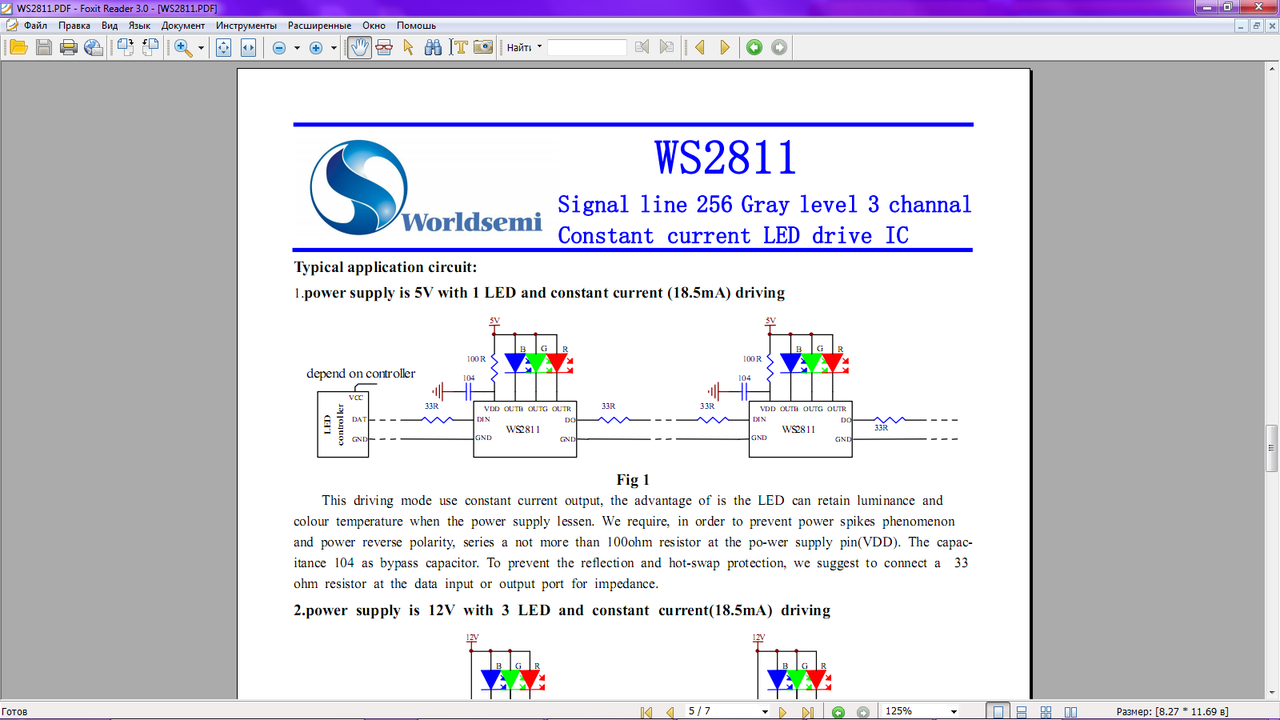Open the Инструменты menu

pos(246,25)
